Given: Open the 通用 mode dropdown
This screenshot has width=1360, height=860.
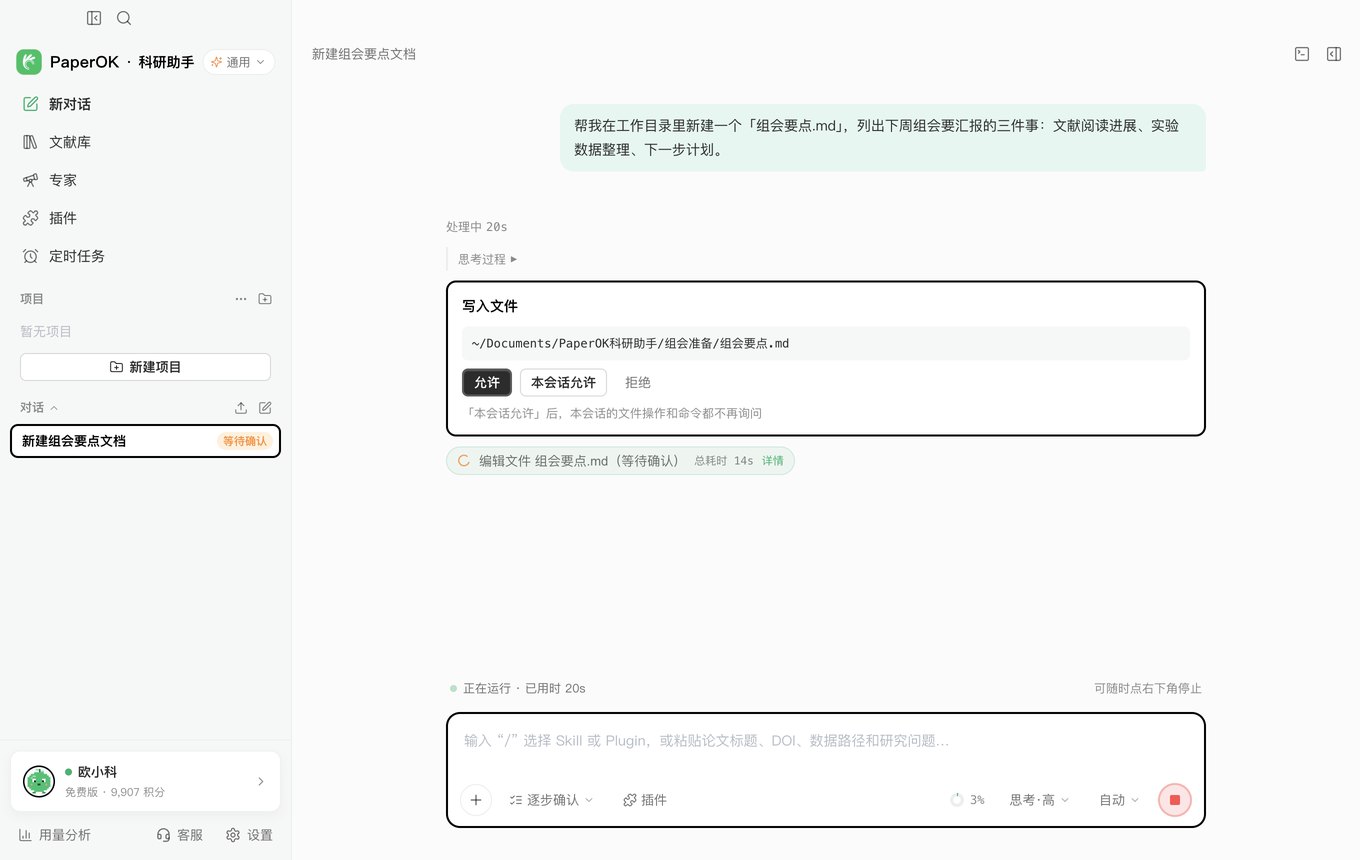Looking at the screenshot, I should tap(239, 62).
